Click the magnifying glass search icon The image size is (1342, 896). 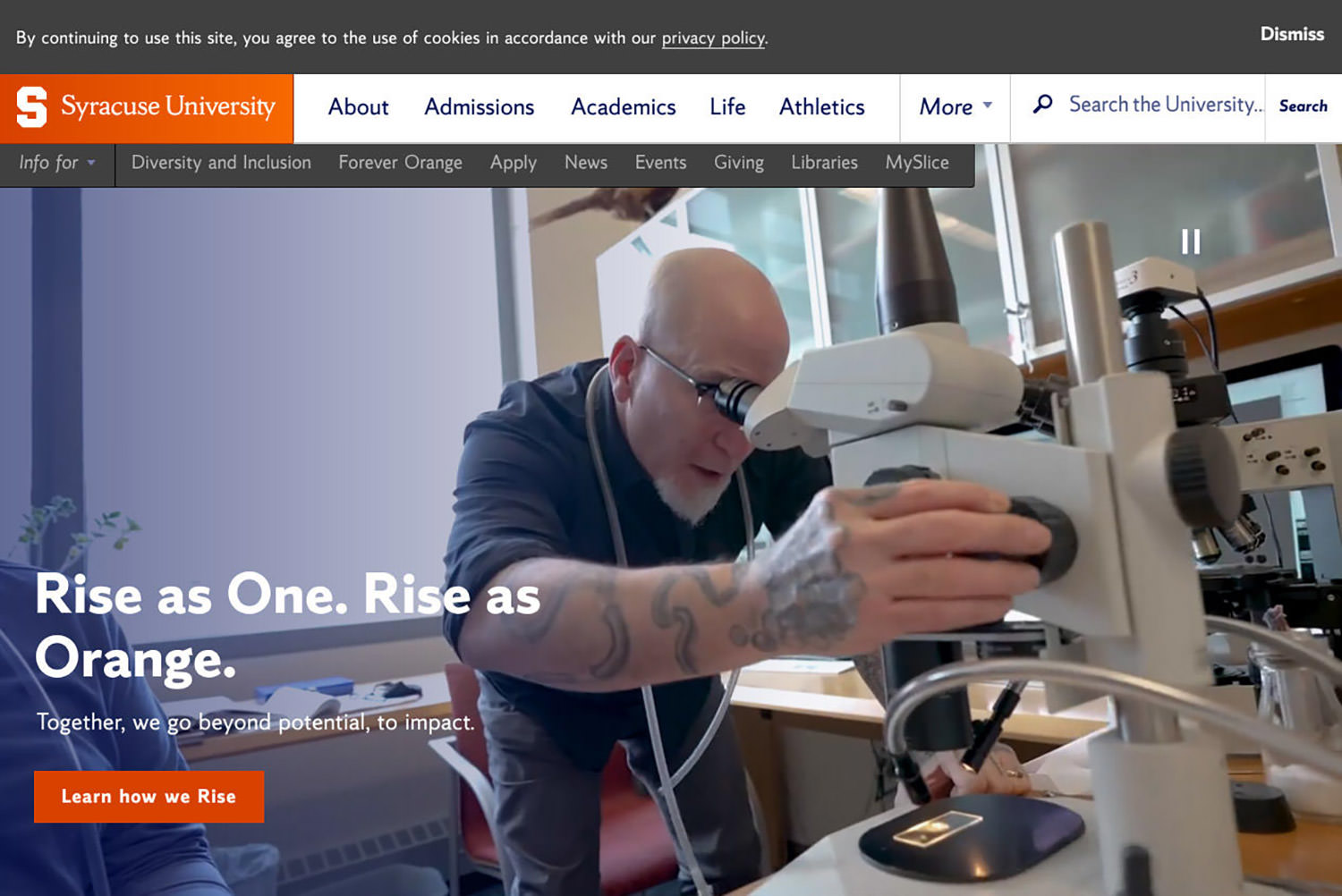coord(1042,105)
